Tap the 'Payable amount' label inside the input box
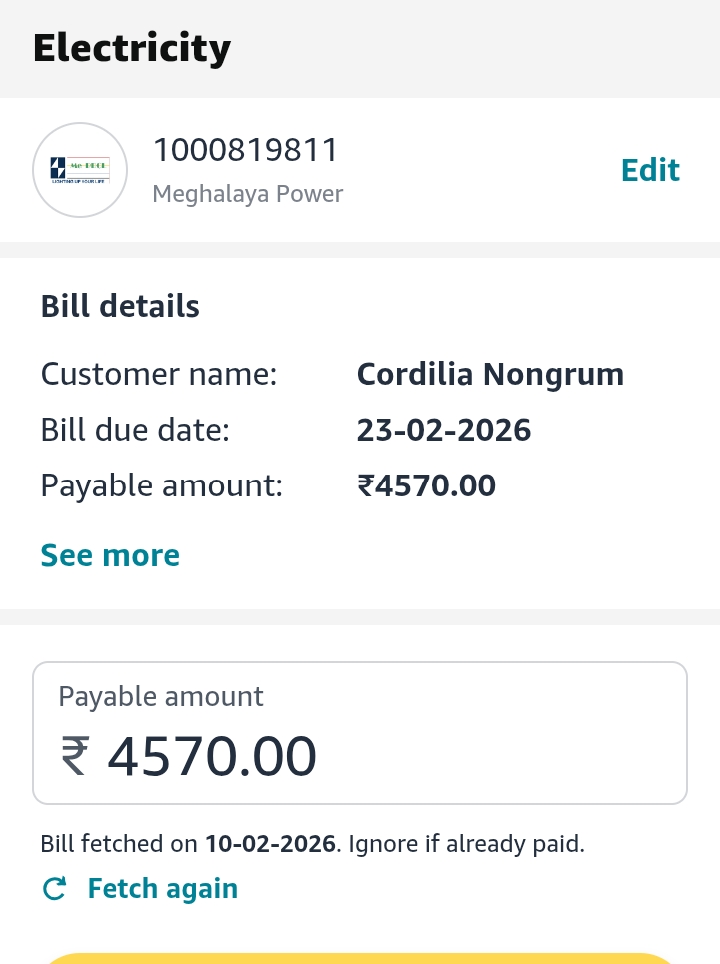 point(161,696)
